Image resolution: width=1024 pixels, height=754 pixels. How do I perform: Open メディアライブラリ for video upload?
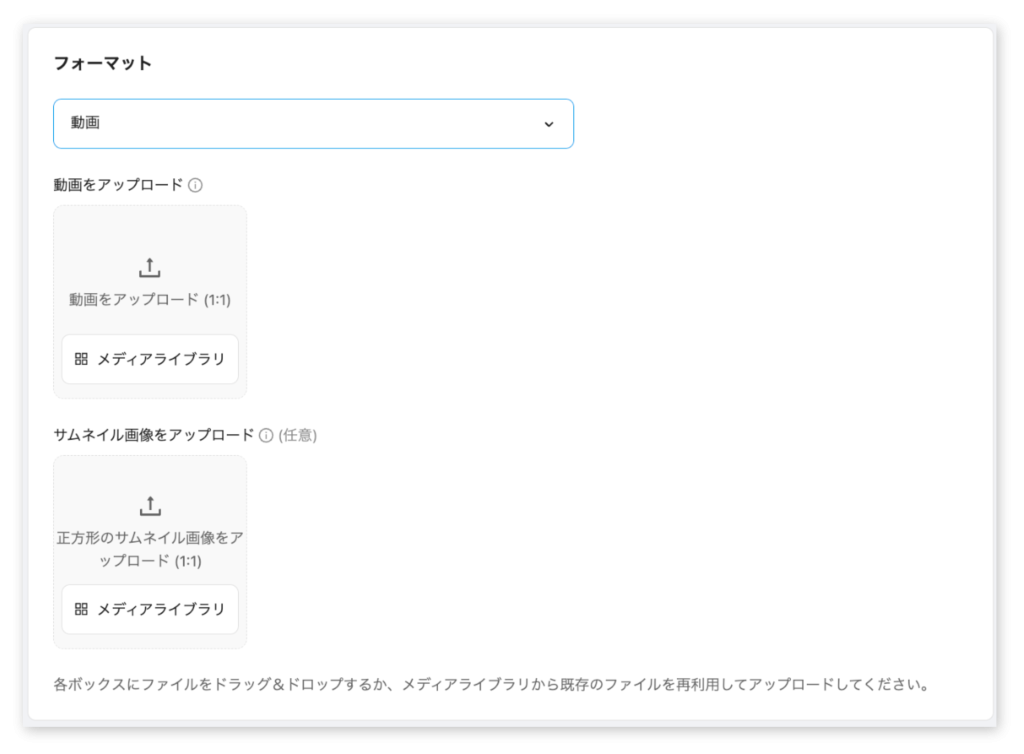pyautogui.click(x=150, y=359)
